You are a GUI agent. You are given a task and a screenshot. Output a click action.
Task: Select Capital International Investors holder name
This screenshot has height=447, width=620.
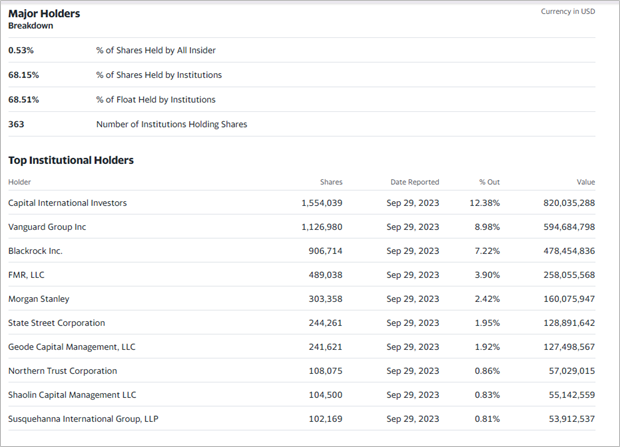68,203
